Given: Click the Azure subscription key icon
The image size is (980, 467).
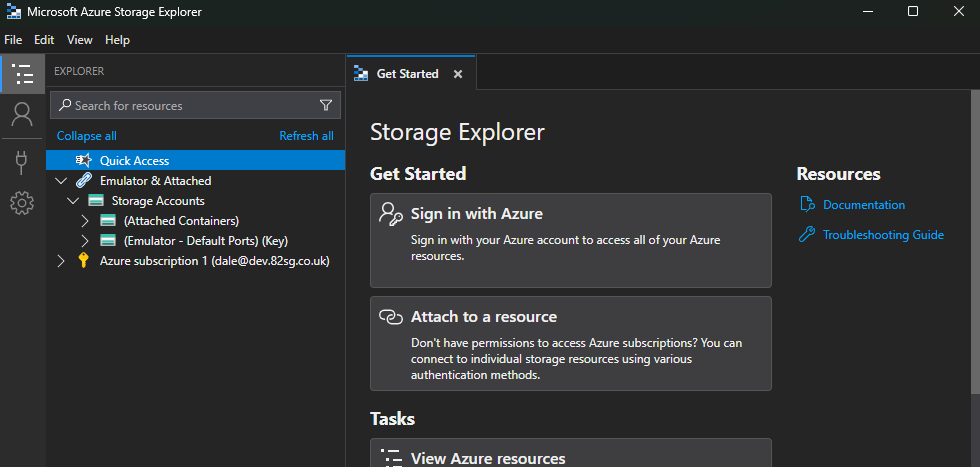Looking at the screenshot, I should (83, 261).
